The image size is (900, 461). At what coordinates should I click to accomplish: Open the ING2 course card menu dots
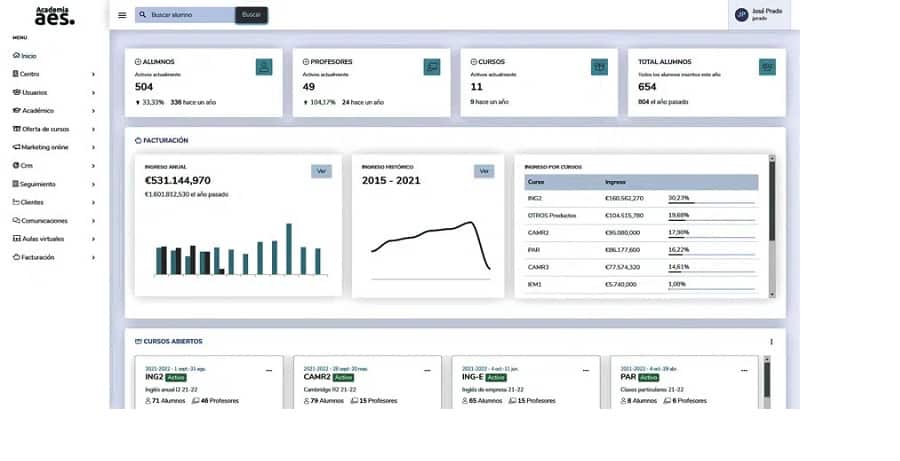[269, 371]
